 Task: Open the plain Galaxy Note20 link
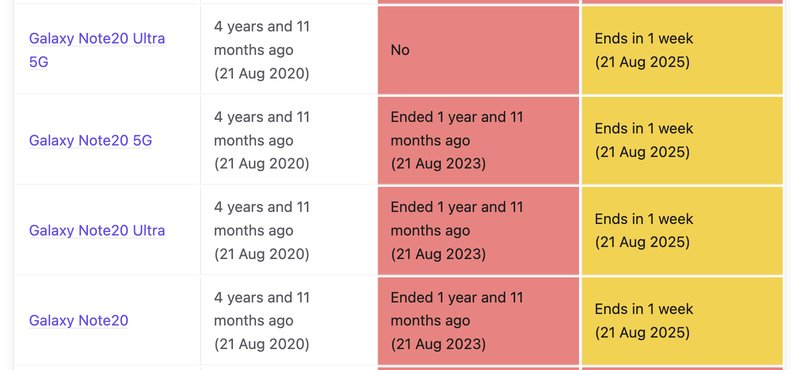(x=79, y=320)
